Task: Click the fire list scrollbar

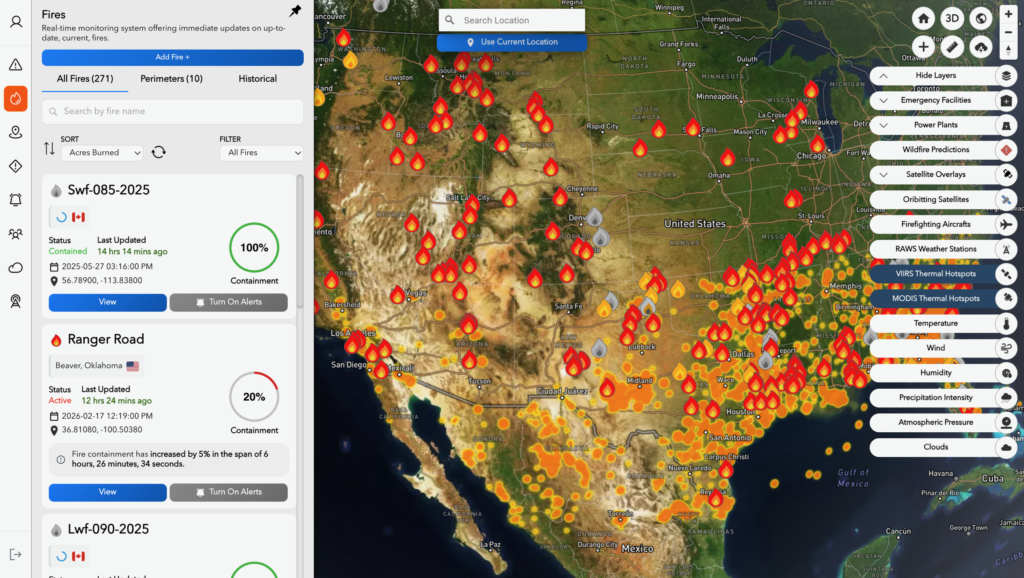Action: [x=300, y=242]
